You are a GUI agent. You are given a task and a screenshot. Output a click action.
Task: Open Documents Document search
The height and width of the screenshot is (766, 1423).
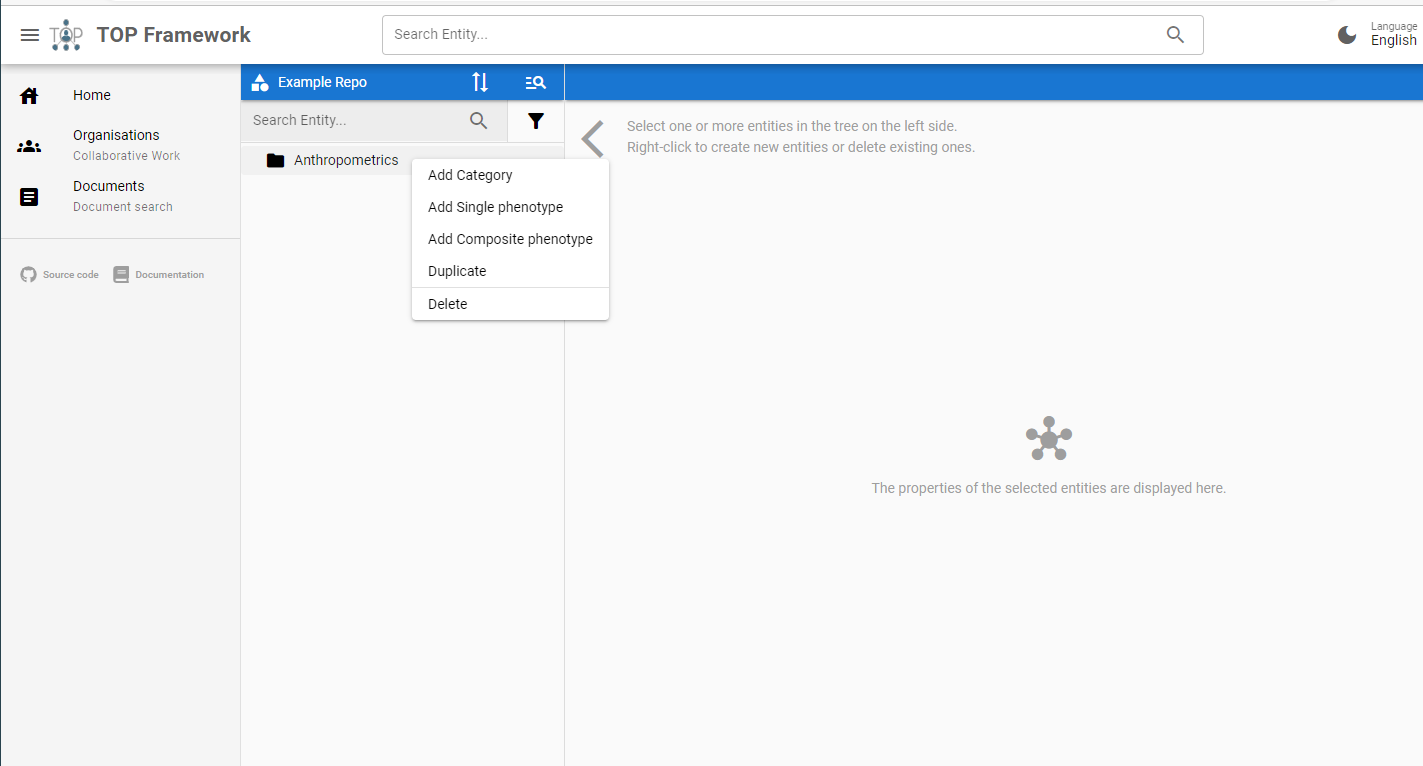coord(120,196)
